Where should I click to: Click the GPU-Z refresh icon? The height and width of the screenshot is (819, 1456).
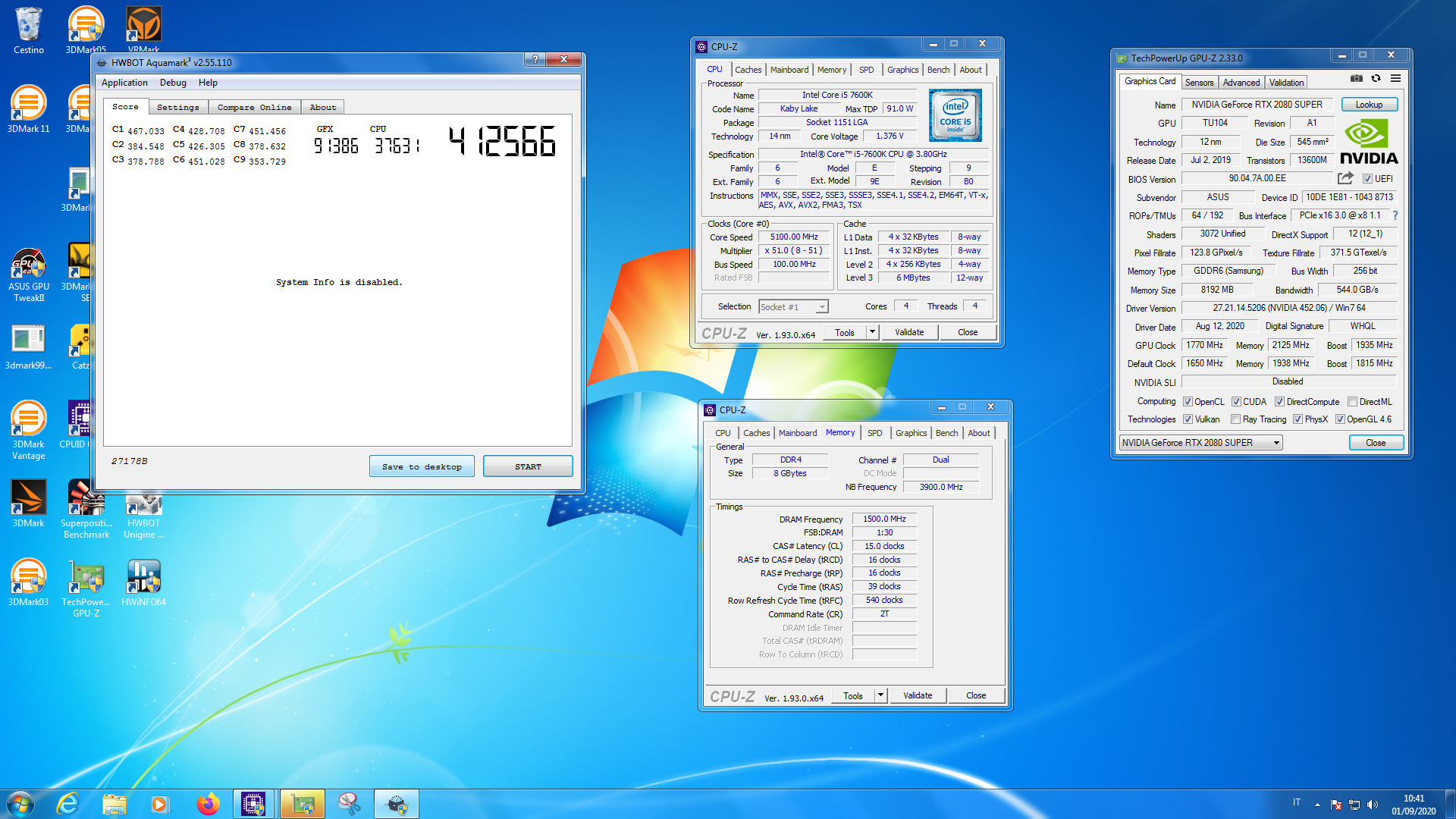[x=1376, y=78]
